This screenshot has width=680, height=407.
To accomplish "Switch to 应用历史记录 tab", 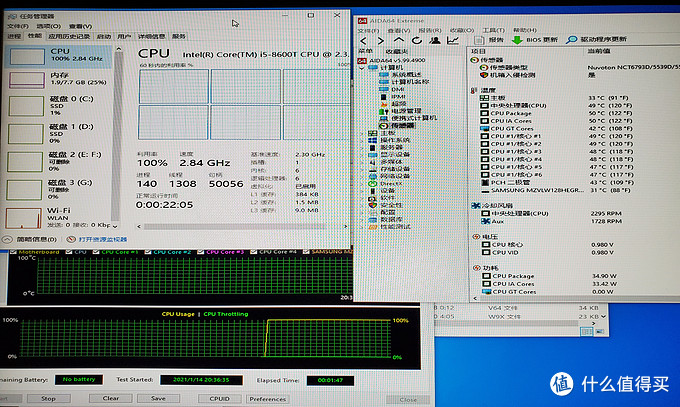I will tap(69, 36).
